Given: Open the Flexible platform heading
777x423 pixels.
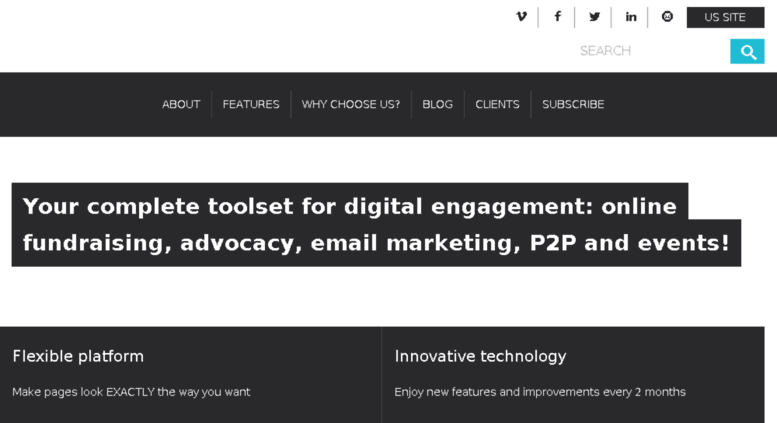Looking at the screenshot, I should coord(78,356).
